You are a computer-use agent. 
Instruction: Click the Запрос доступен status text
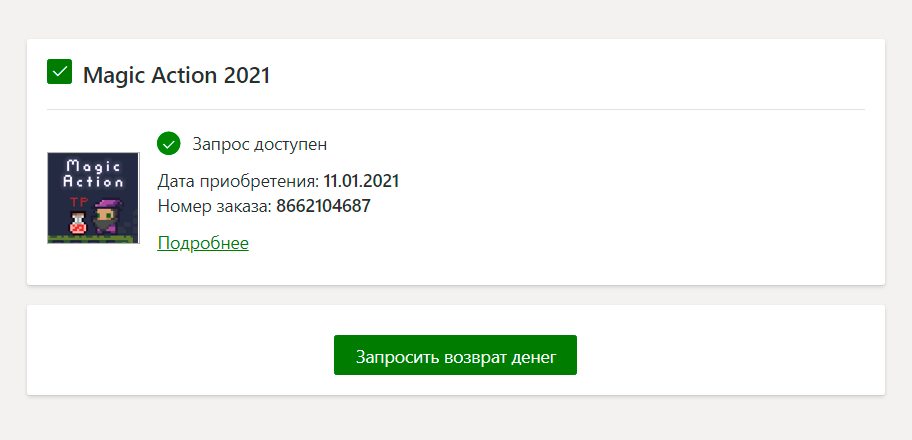coord(260,144)
